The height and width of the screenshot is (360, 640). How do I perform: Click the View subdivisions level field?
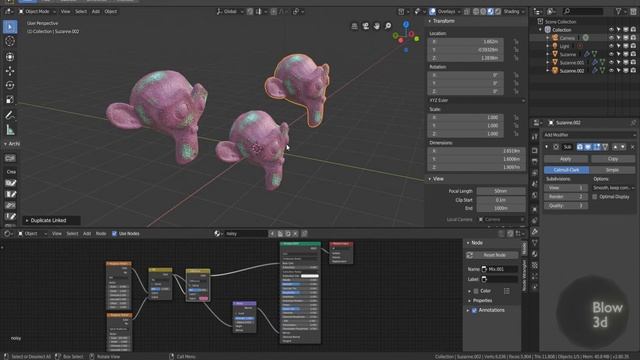click(x=566, y=188)
